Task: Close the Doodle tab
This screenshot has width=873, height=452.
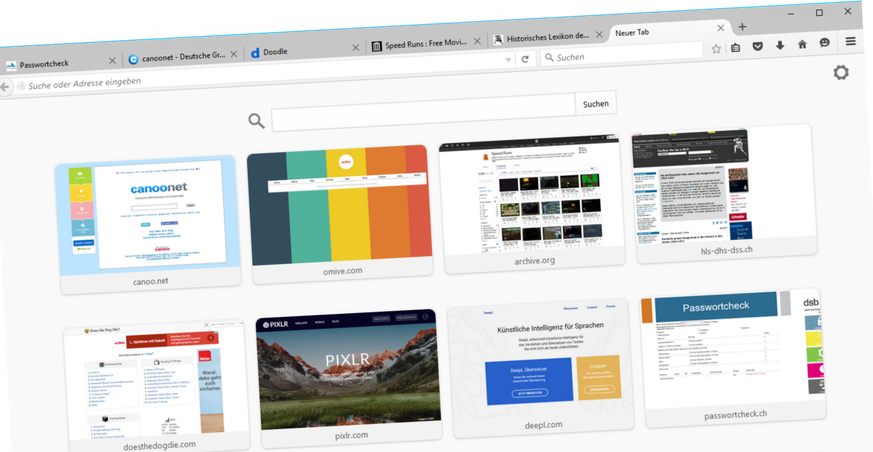Action: point(355,48)
